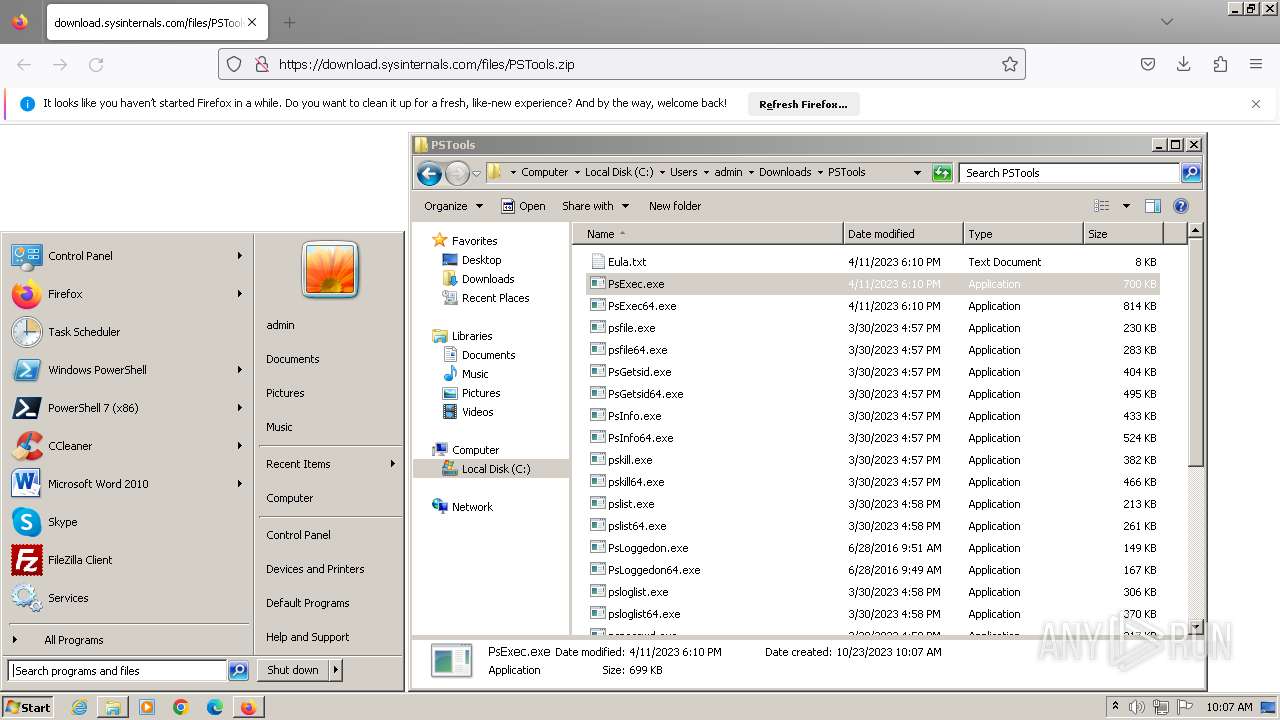Reload the Firefox page
Screen dimensions: 1280x720
tap(96, 64)
